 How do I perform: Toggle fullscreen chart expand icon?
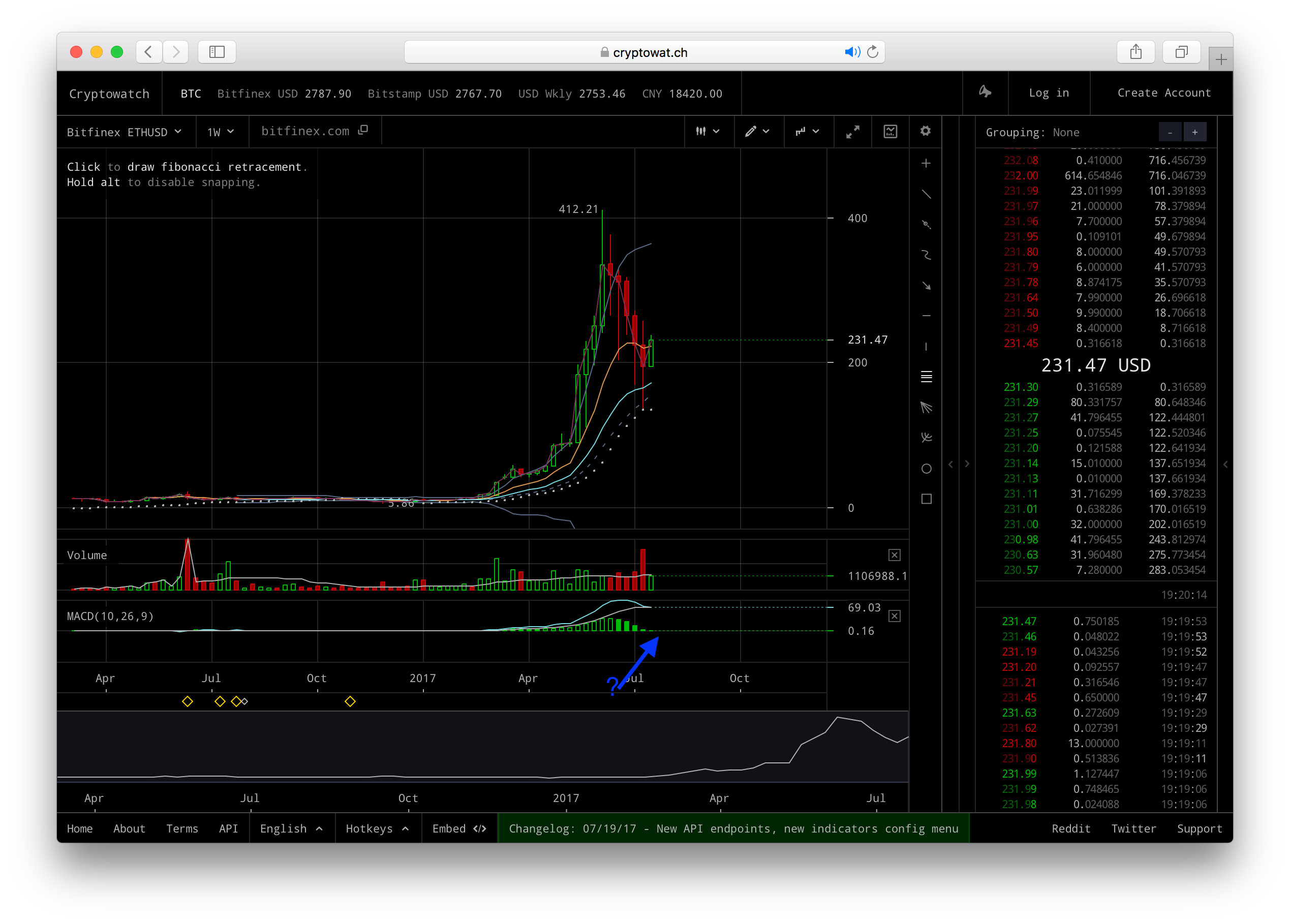coord(852,132)
